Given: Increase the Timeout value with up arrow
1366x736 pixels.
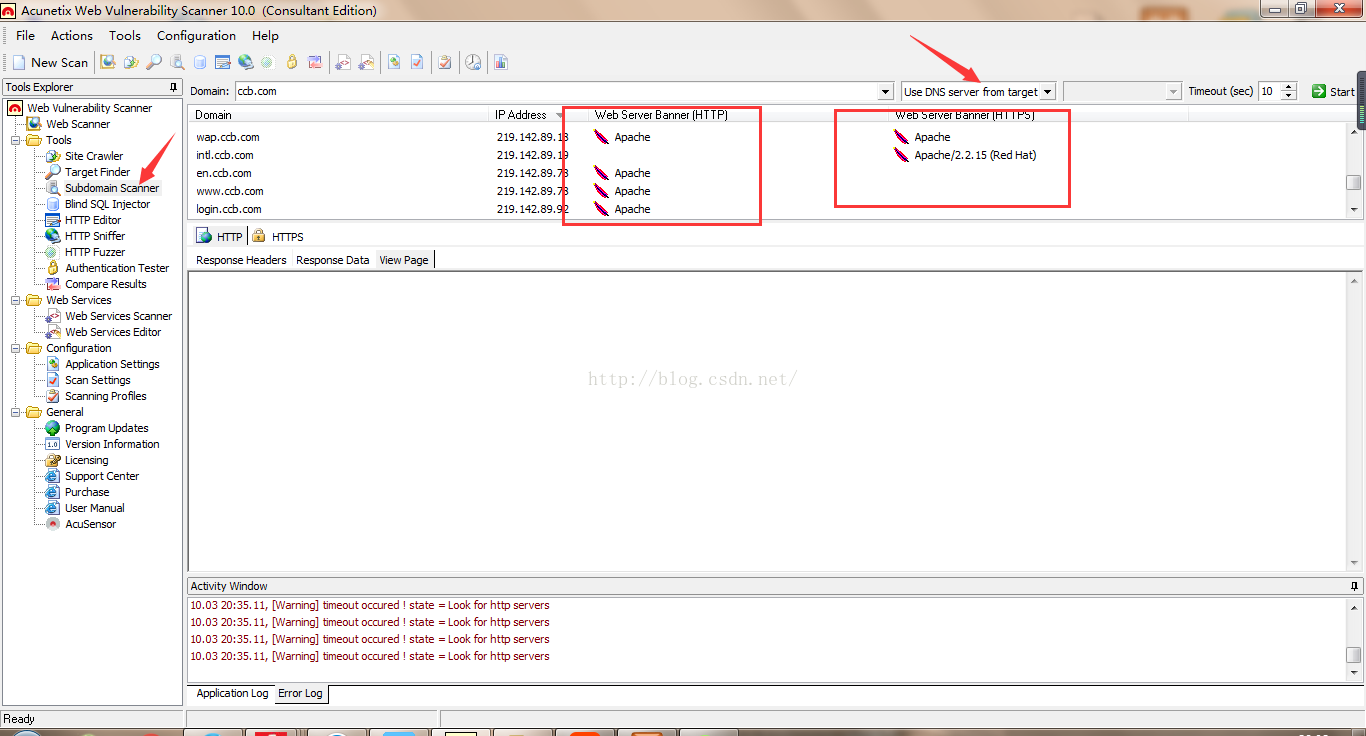Looking at the screenshot, I should point(1288,87).
